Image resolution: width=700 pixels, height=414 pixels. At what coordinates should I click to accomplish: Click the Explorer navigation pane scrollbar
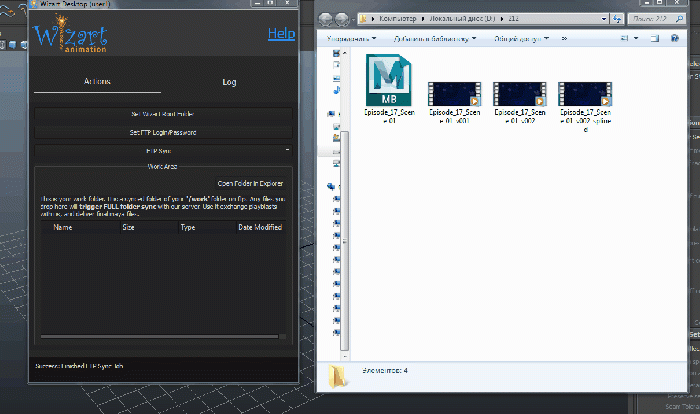344,241
